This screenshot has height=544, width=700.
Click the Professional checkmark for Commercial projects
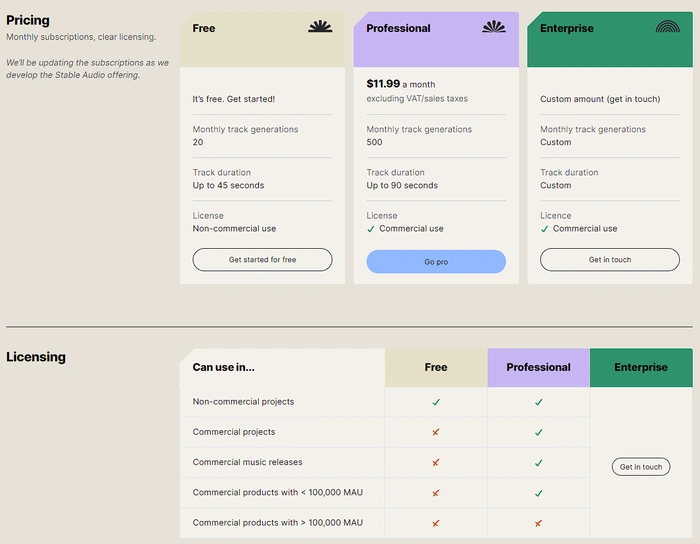point(539,432)
